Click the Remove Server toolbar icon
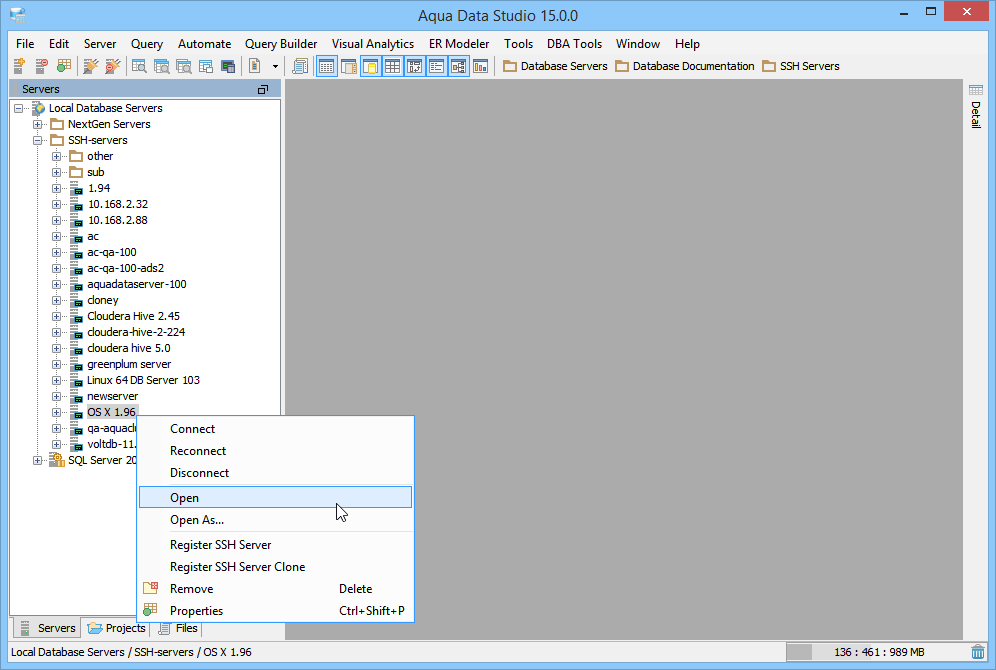The image size is (996, 670). [x=41, y=66]
